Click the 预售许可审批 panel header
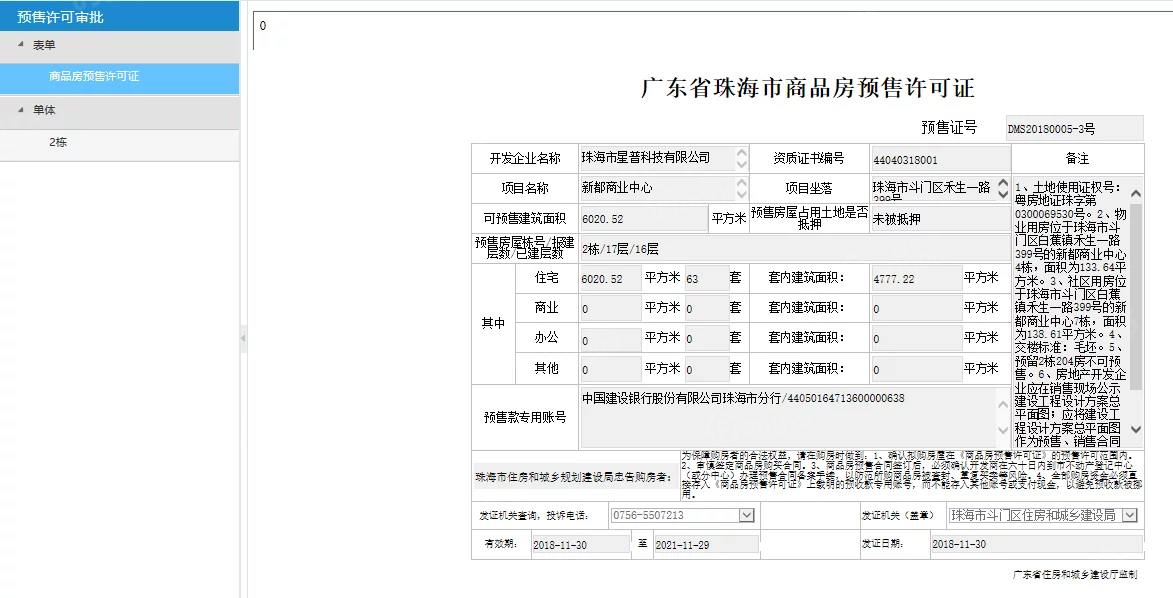This screenshot has height=598, width=1173. pyautogui.click(x=120, y=16)
